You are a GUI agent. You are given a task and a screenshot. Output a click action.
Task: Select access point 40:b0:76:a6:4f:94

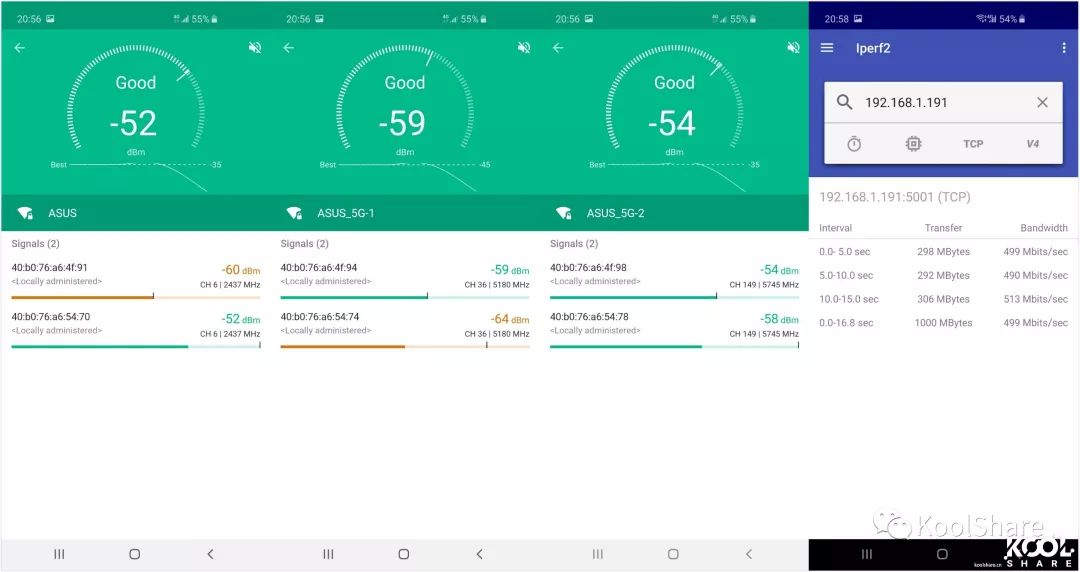tap(405, 280)
